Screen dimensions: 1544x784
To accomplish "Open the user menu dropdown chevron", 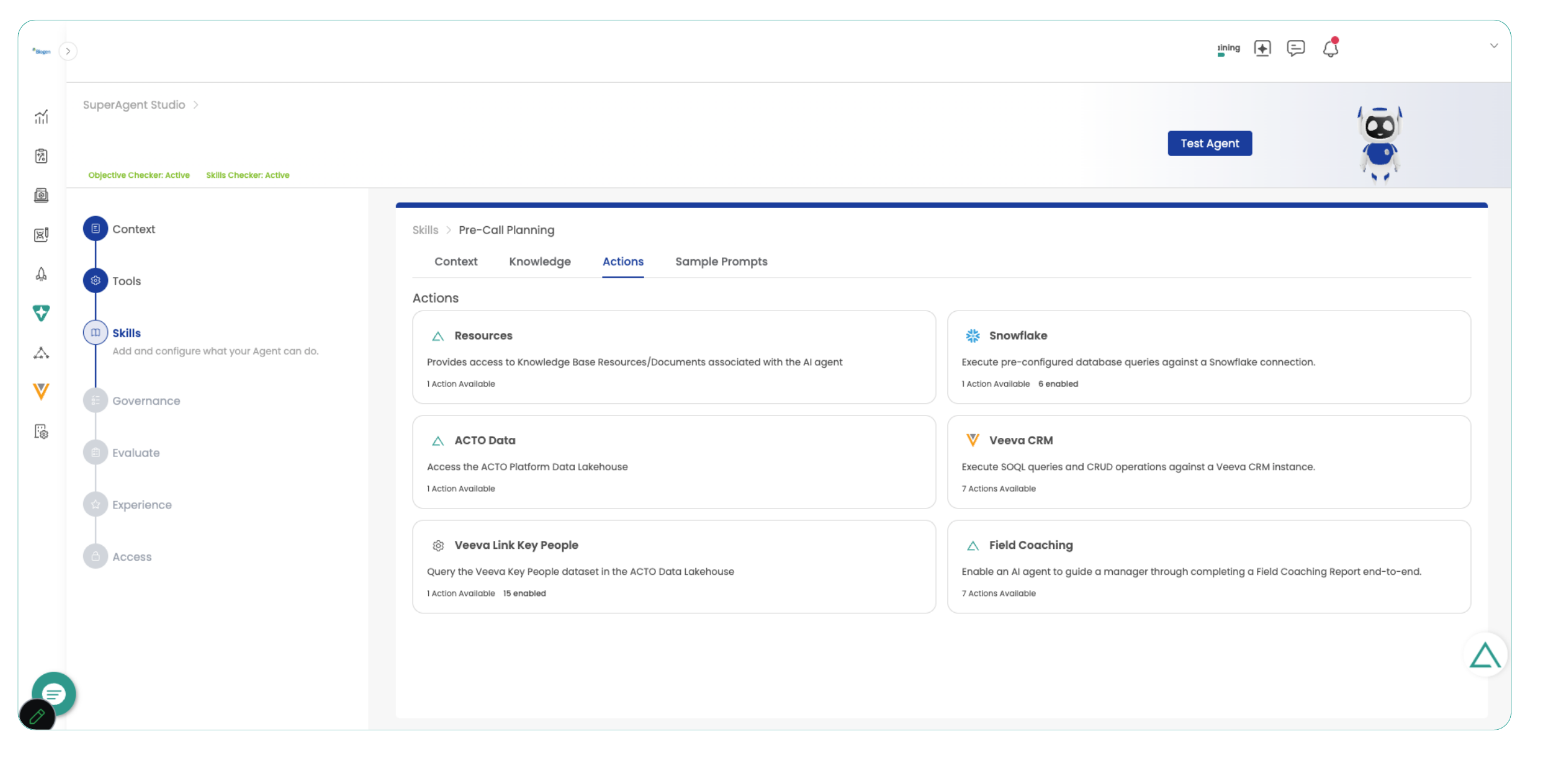I will click(x=1494, y=46).
